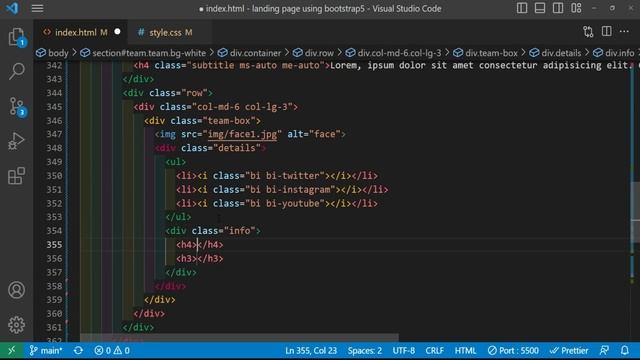Open the hamburger application menu
The width and height of the screenshot is (640, 360).
pos(38,8)
